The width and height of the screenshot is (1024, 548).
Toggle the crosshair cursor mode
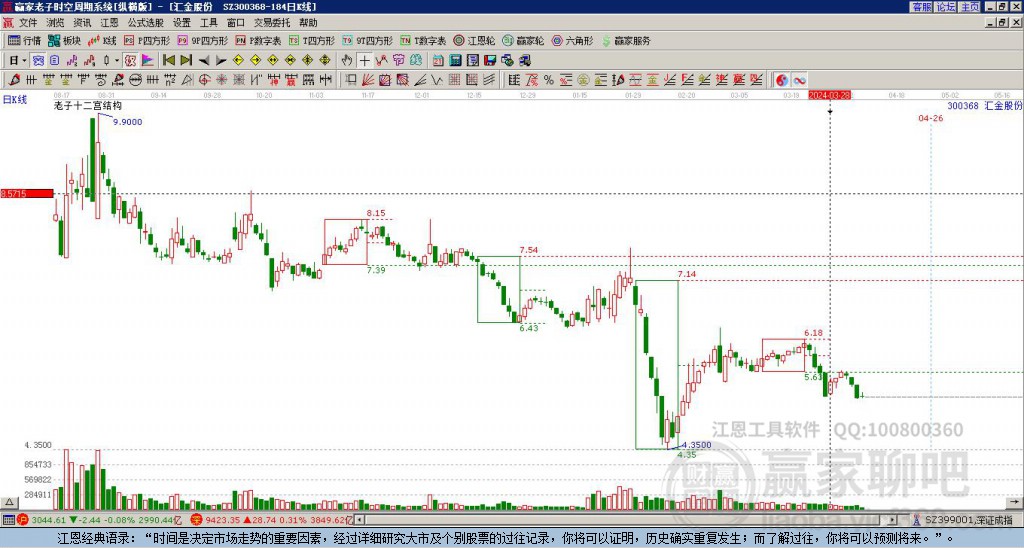(365, 60)
